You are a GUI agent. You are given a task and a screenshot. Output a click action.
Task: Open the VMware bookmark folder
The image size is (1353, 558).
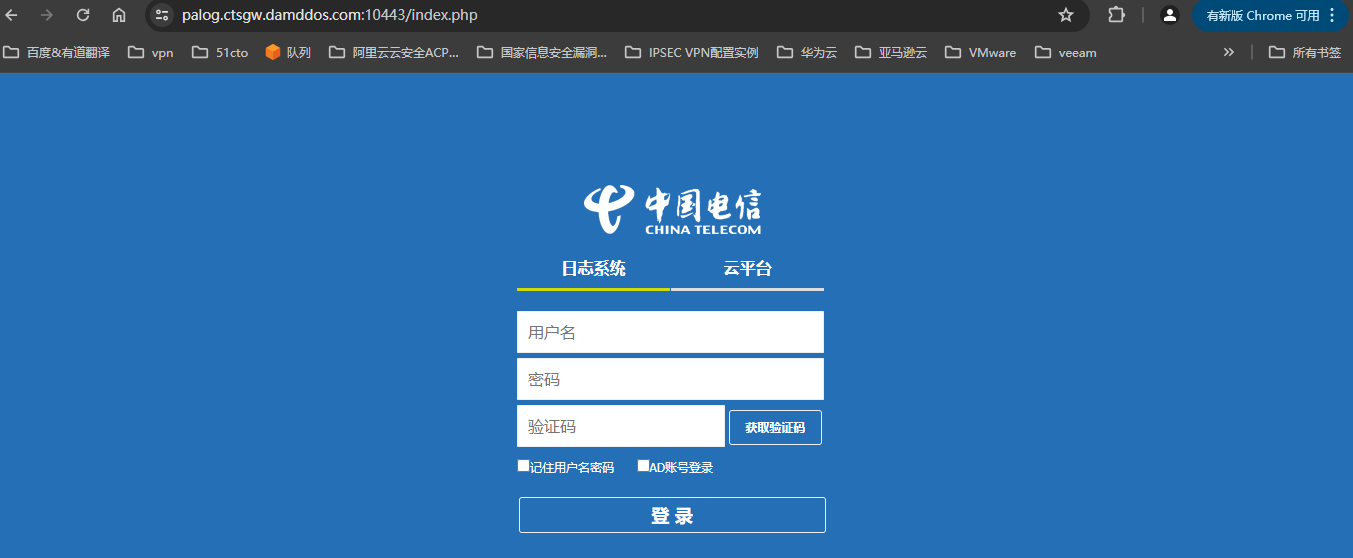coord(981,52)
